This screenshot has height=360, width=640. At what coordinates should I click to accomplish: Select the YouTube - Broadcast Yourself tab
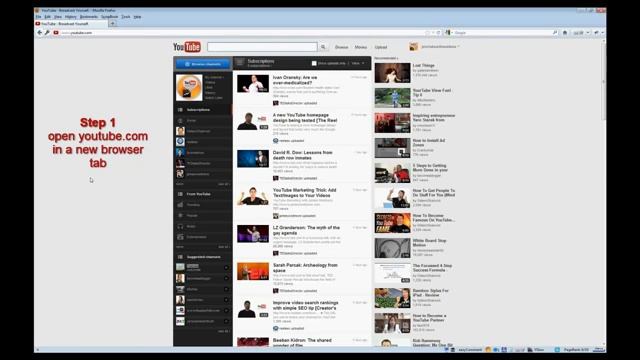(70, 24)
